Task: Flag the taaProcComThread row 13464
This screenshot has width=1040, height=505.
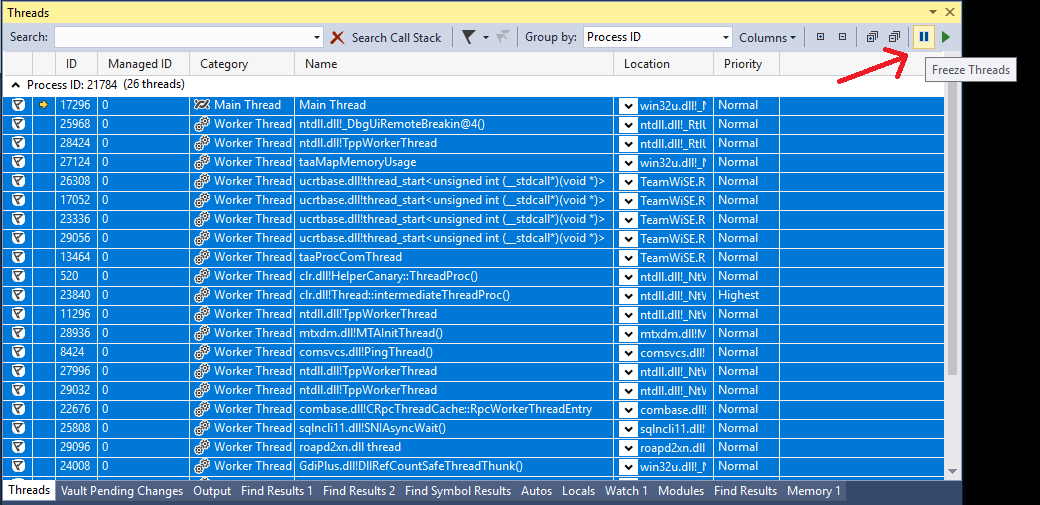Action: click(18, 257)
